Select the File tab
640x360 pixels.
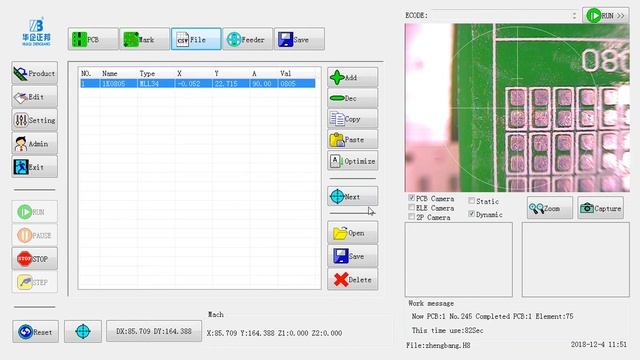tap(196, 39)
